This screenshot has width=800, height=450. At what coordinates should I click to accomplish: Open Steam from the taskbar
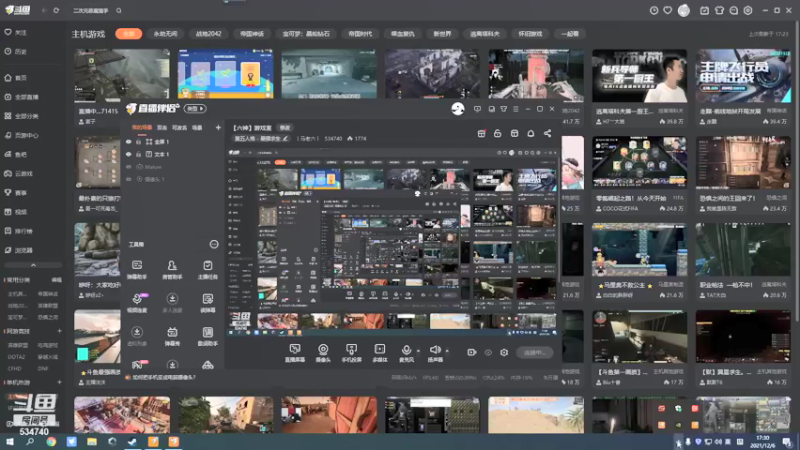coord(132,441)
